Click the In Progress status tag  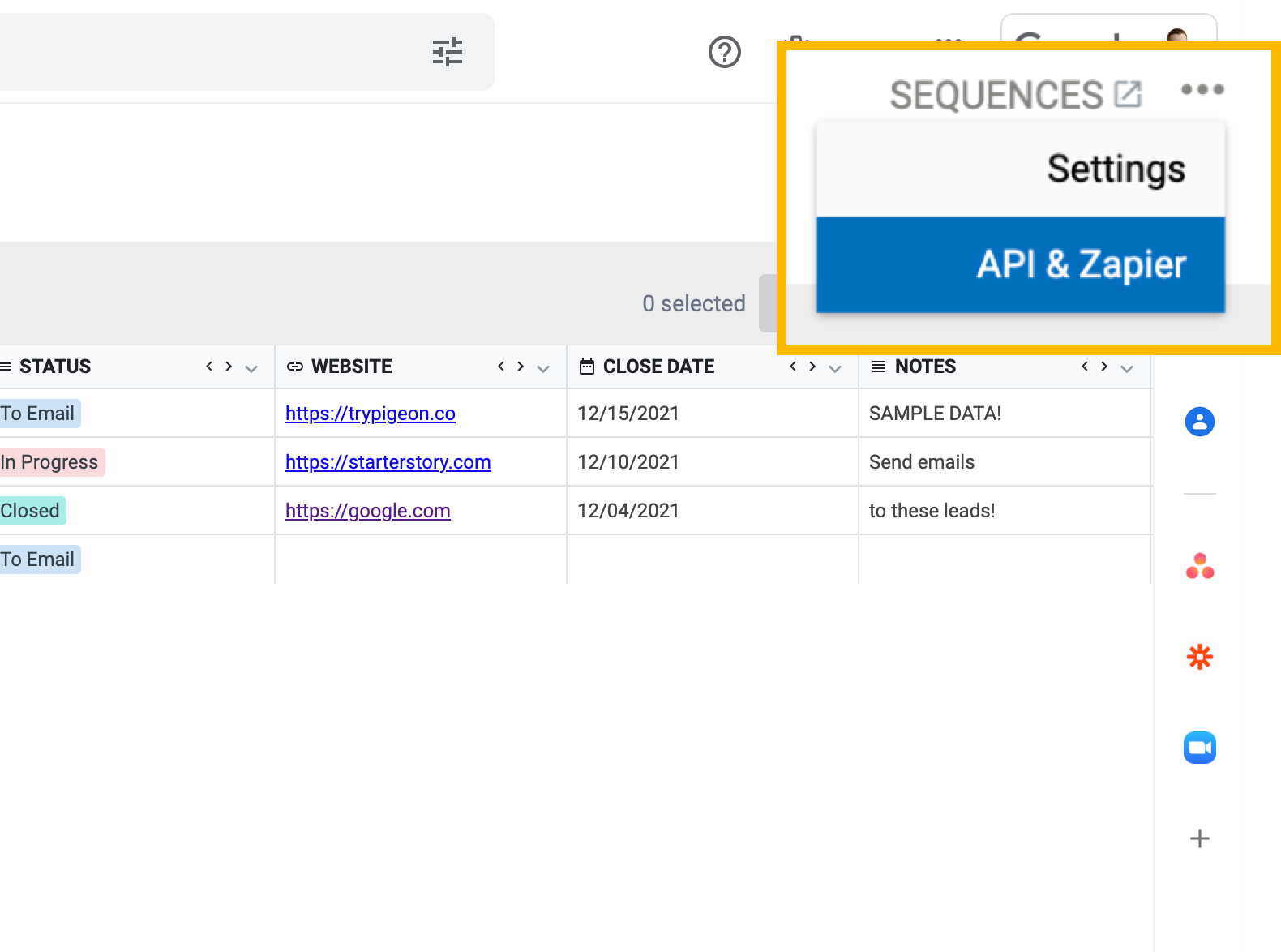click(50, 462)
